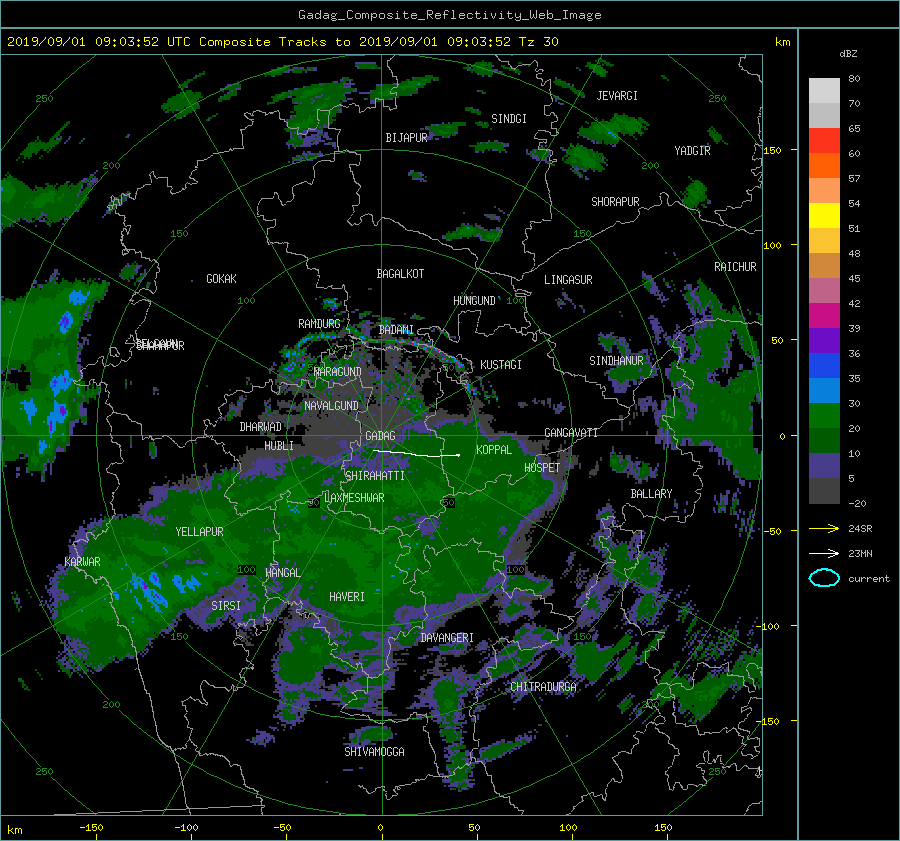Click the 80 dBZ white color swatch
900x841 pixels.
tap(824, 91)
